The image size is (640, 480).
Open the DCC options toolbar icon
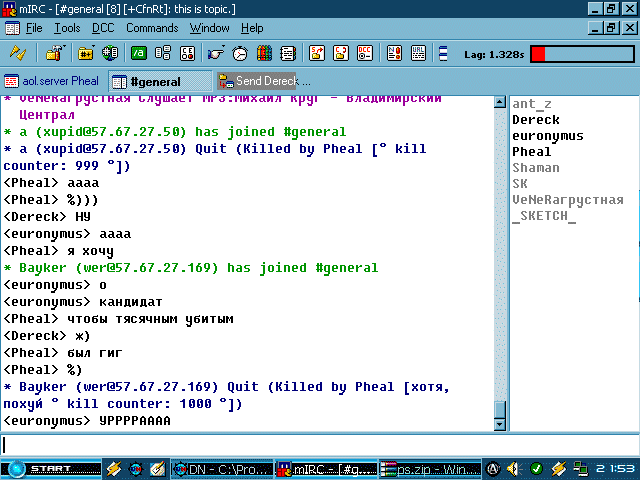click(x=365, y=53)
